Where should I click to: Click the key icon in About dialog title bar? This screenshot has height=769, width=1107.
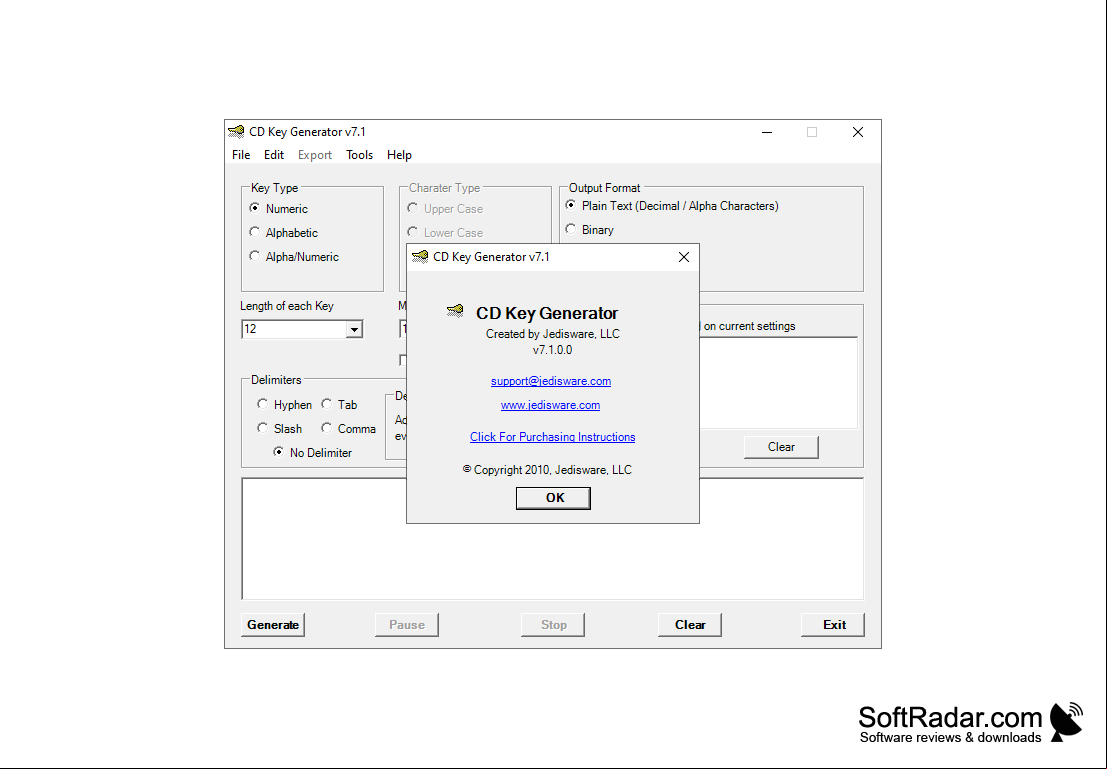tap(420, 256)
